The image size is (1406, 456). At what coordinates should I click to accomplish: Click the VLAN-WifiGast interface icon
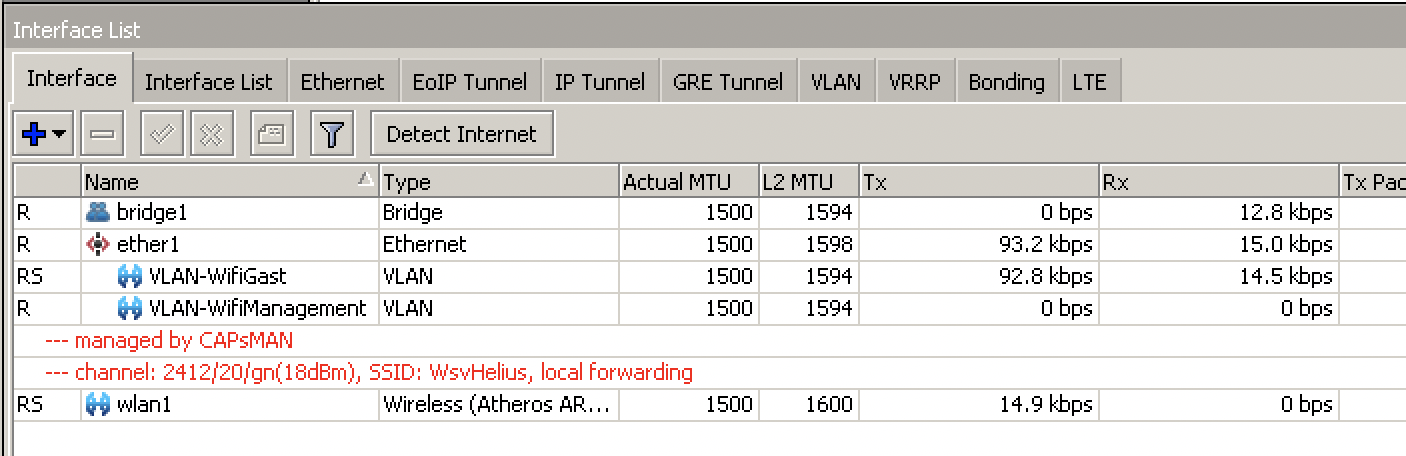tap(130, 276)
